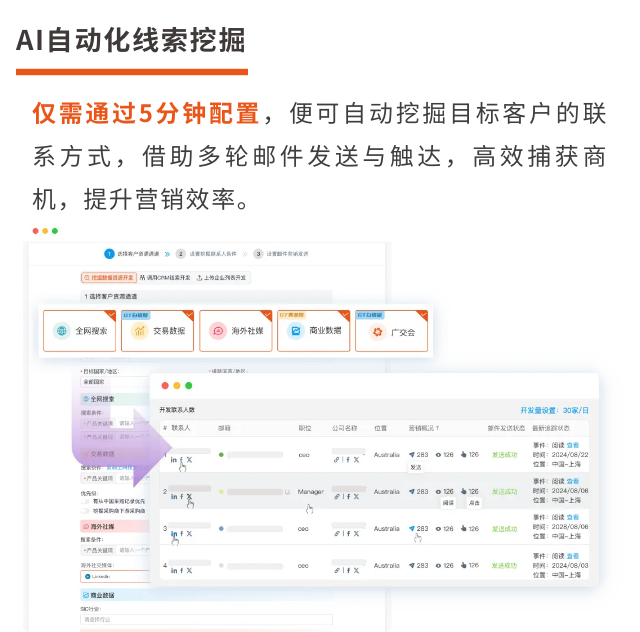
Task: Select the 全网搜索 channel card
Action: click(x=80, y=331)
